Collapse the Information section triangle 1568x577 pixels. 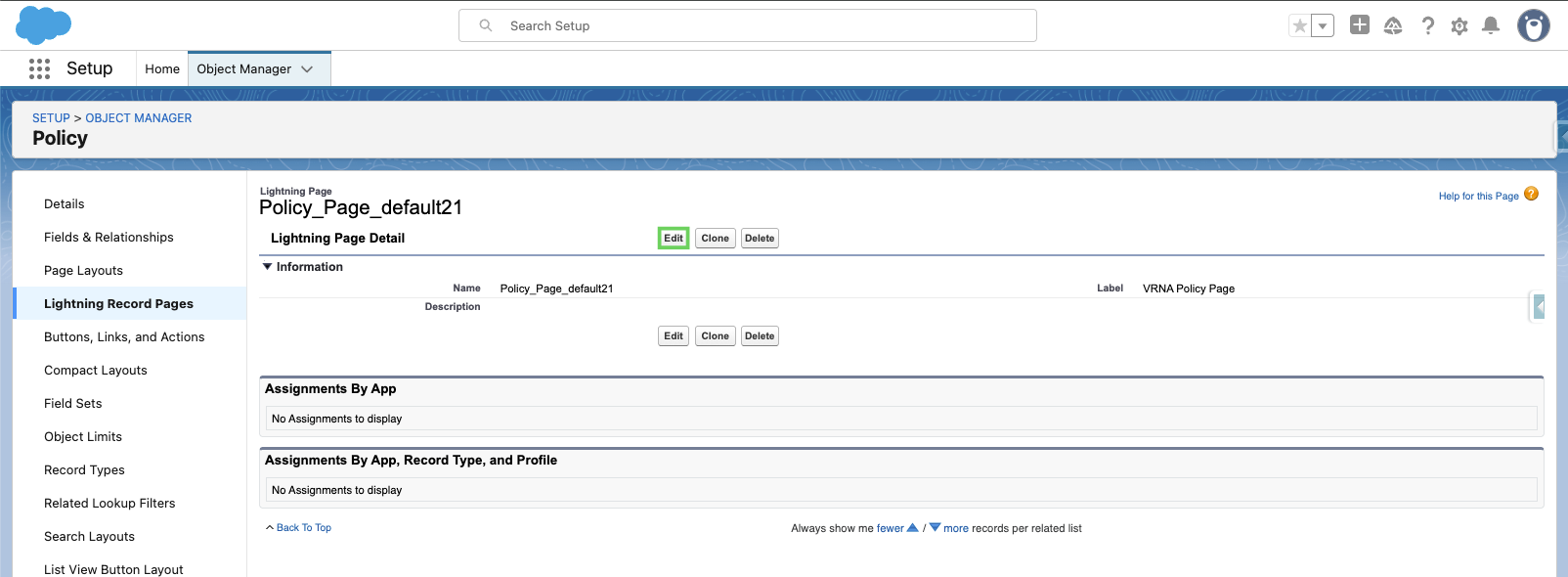[268, 266]
